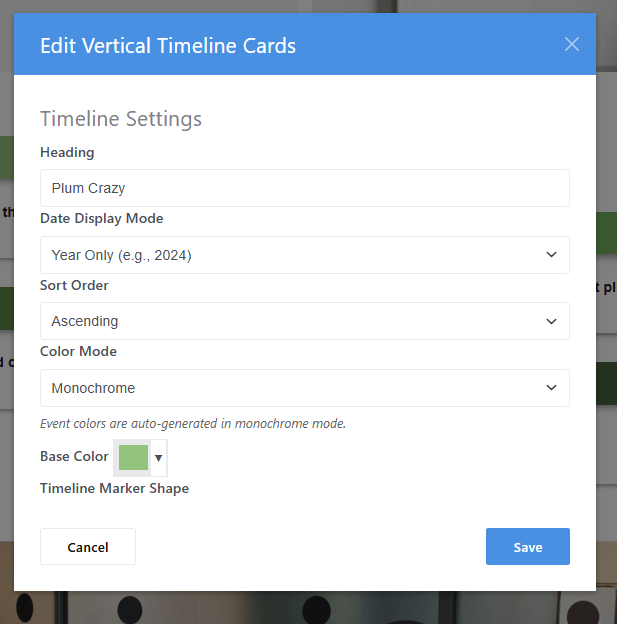The width and height of the screenshot is (617, 624).
Task: Click the Sort Order label
Action: 74,285
